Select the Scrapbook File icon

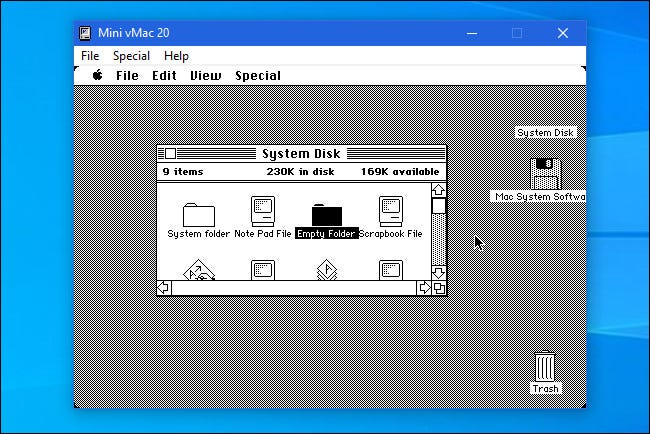[x=391, y=211]
